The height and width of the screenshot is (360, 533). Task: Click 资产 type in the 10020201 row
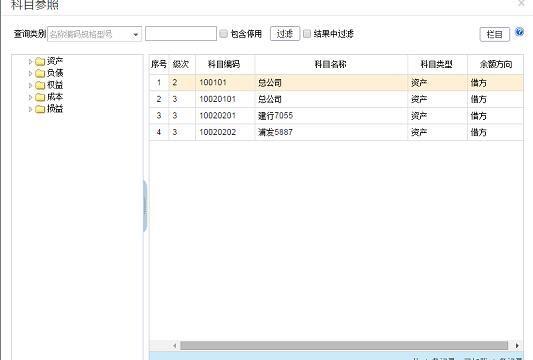pyautogui.click(x=419, y=116)
